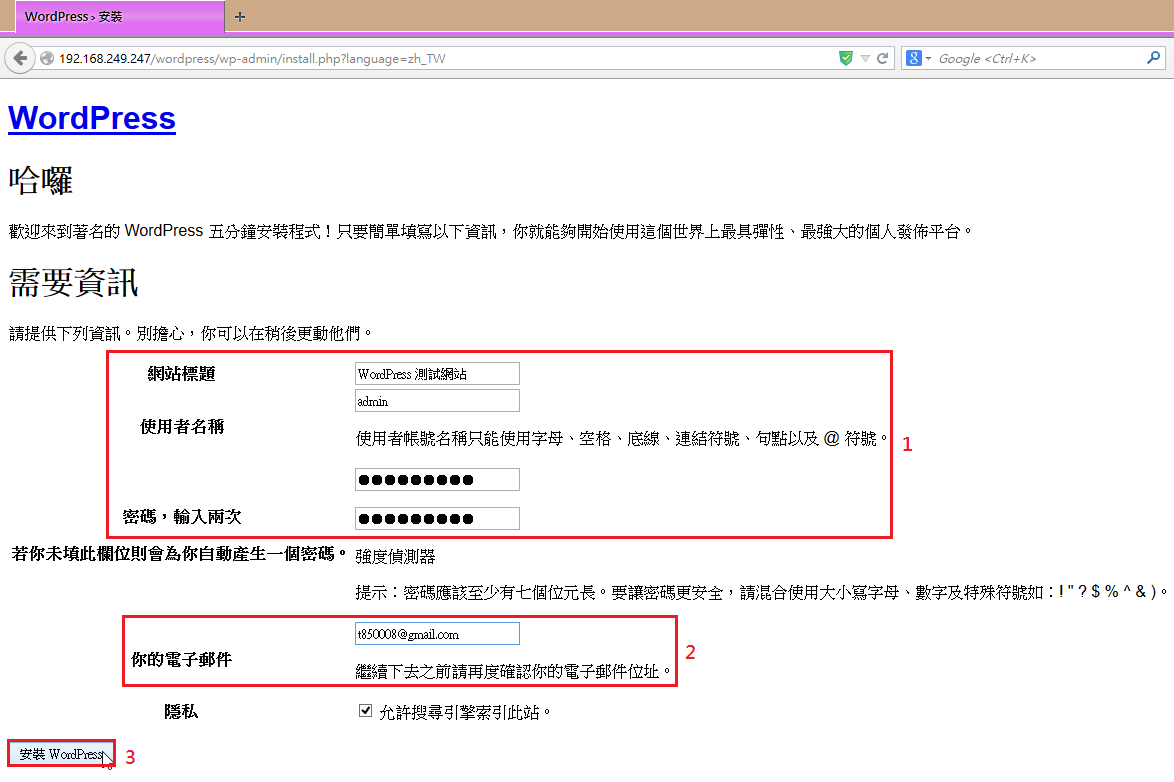Screen dimensions: 1174x782
Task: Uncheck the 允許搜尋引擎索引此站 checkbox
Action: click(365, 711)
